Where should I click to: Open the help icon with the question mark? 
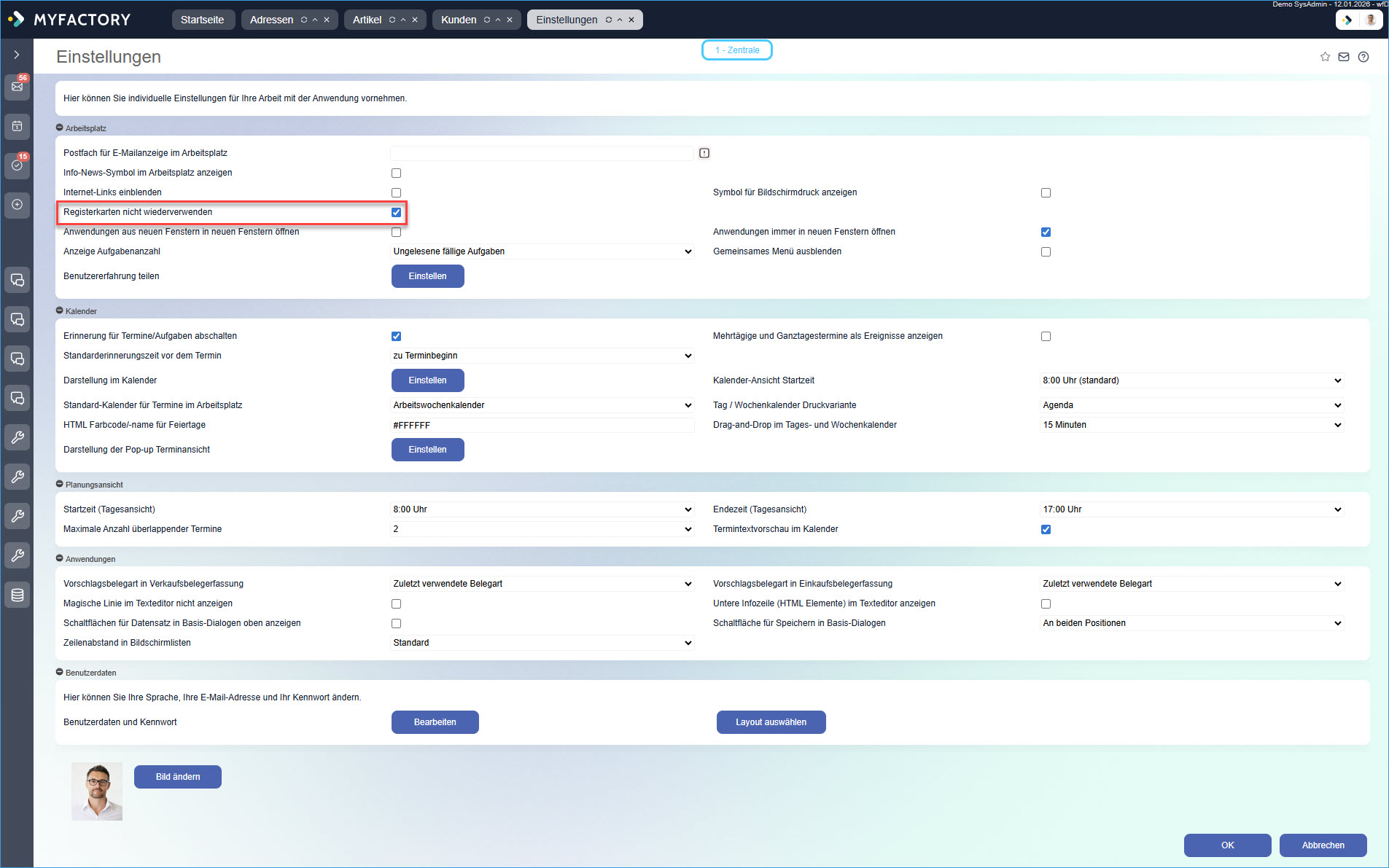(1364, 57)
